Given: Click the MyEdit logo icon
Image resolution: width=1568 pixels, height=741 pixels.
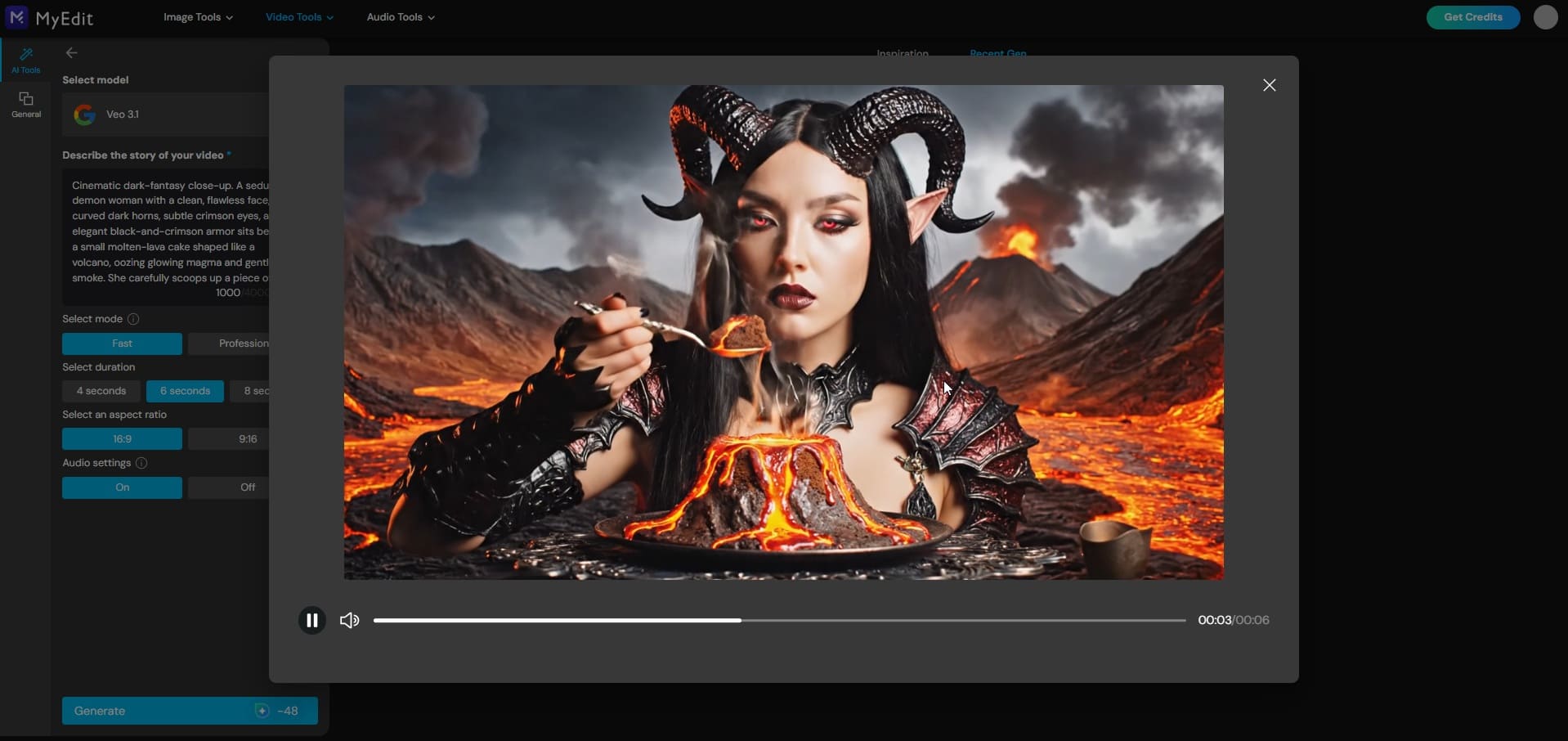Looking at the screenshot, I should [x=16, y=17].
